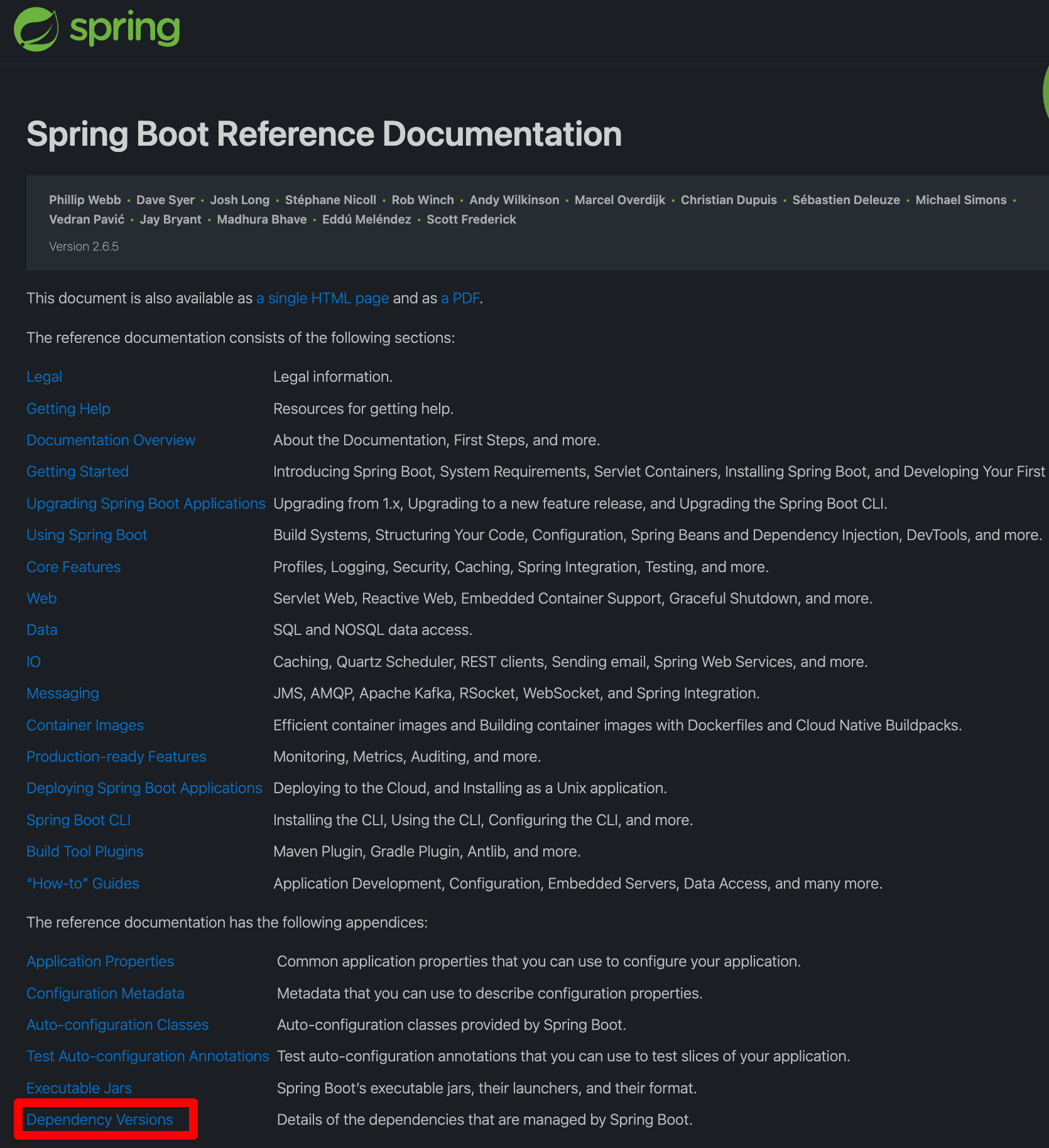
Task: Click author name Sébastien Deleuze
Action: pyautogui.click(x=846, y=200)
